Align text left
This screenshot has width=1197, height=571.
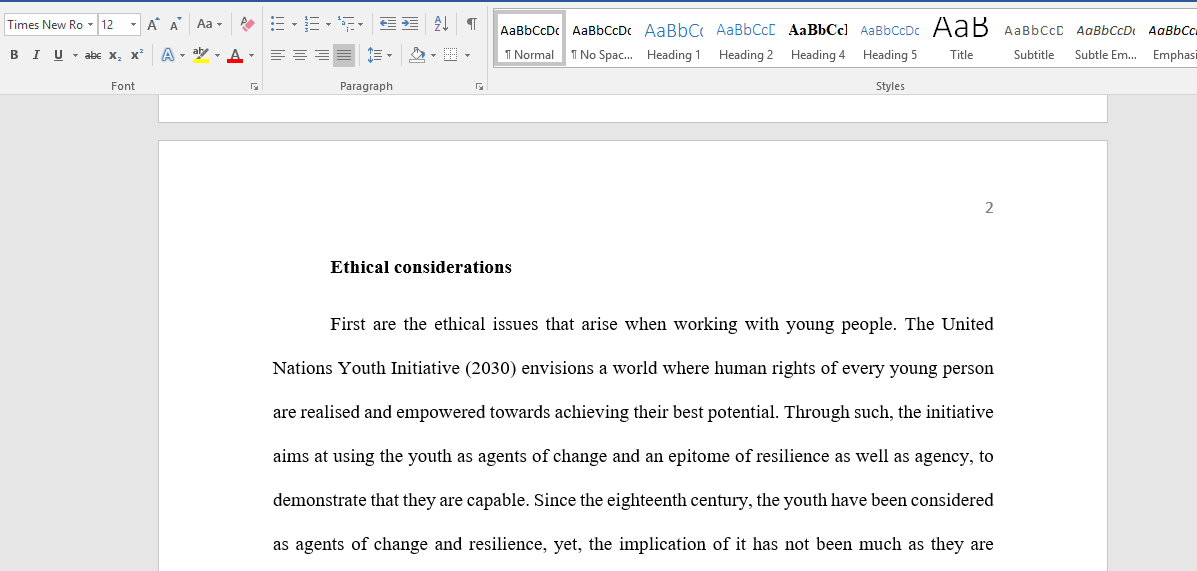point(278,55)
